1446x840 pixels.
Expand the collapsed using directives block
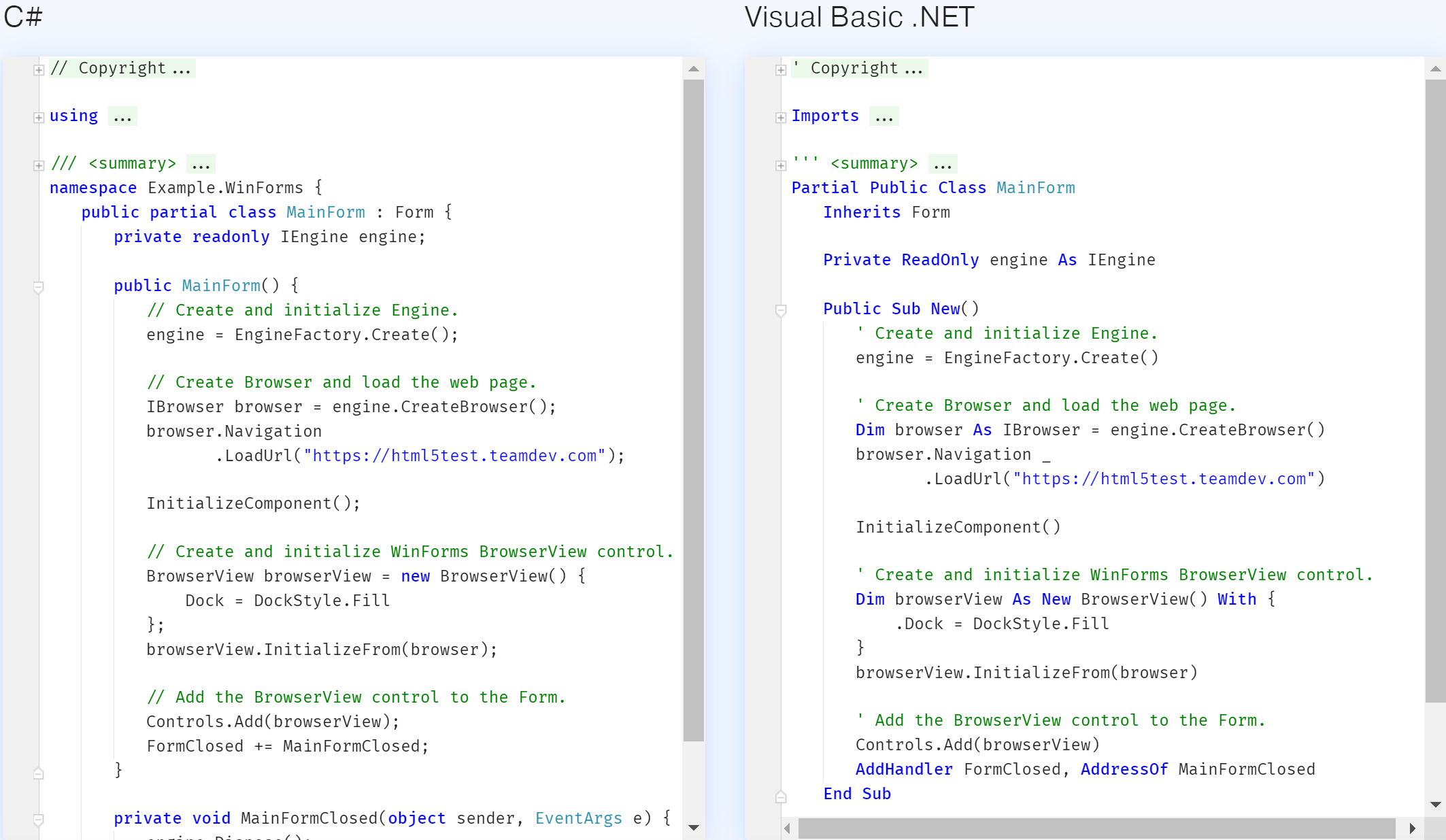[x=39, y=118]
